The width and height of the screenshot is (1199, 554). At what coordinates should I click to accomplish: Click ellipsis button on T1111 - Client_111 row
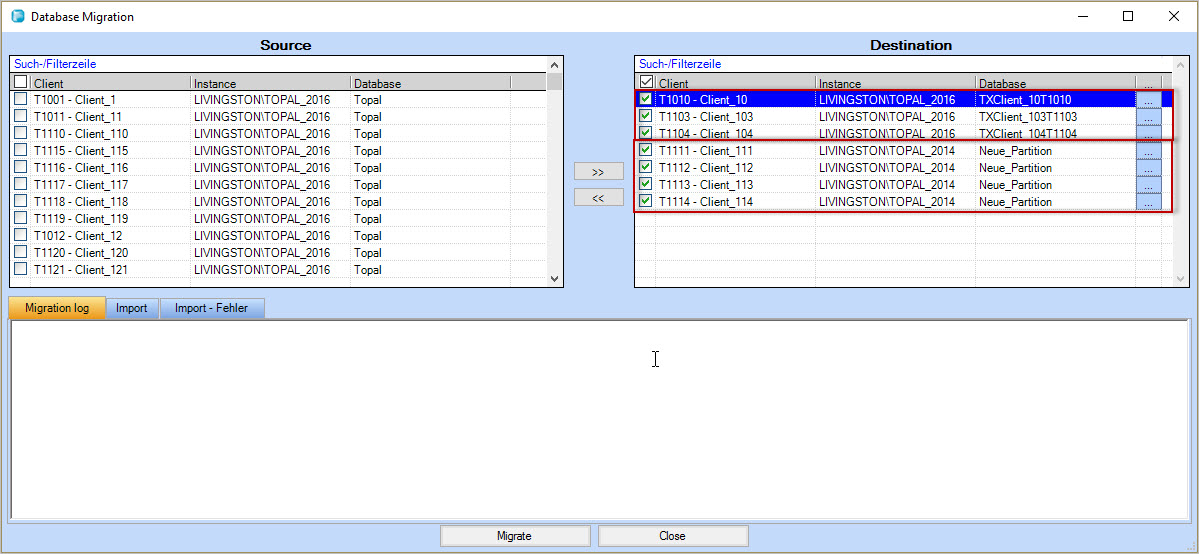1148,151
